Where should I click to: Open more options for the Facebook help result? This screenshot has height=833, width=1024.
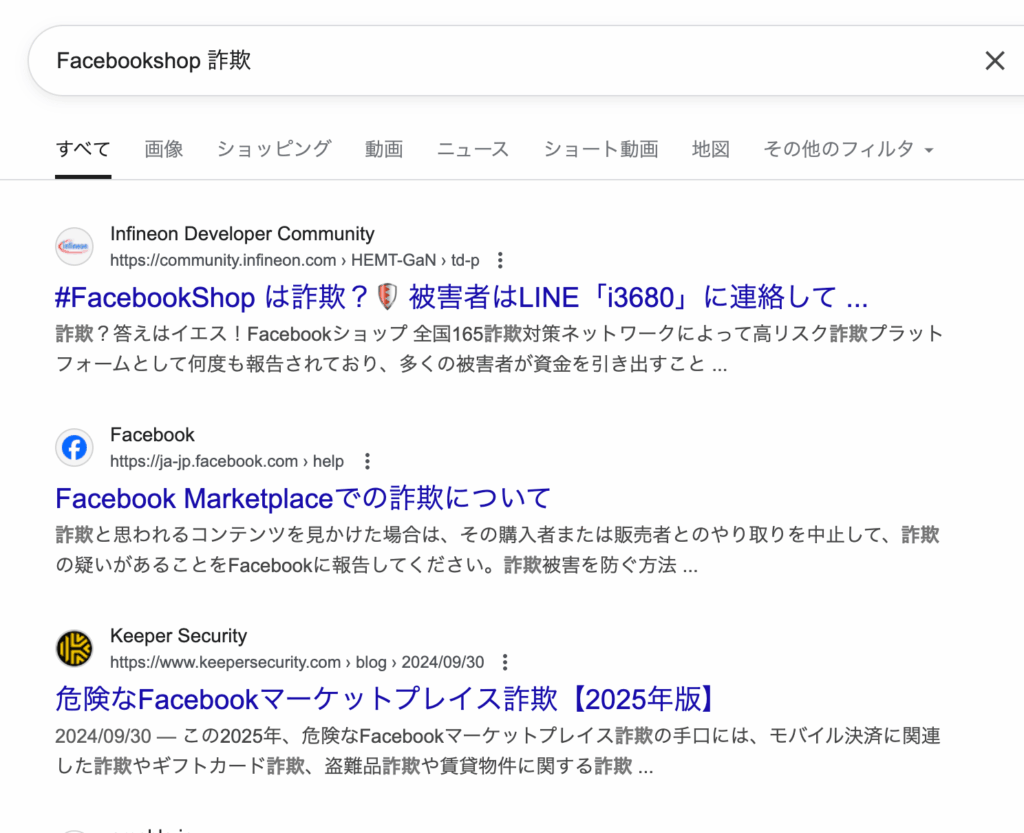pyautogui.click(x=368, y=462)
